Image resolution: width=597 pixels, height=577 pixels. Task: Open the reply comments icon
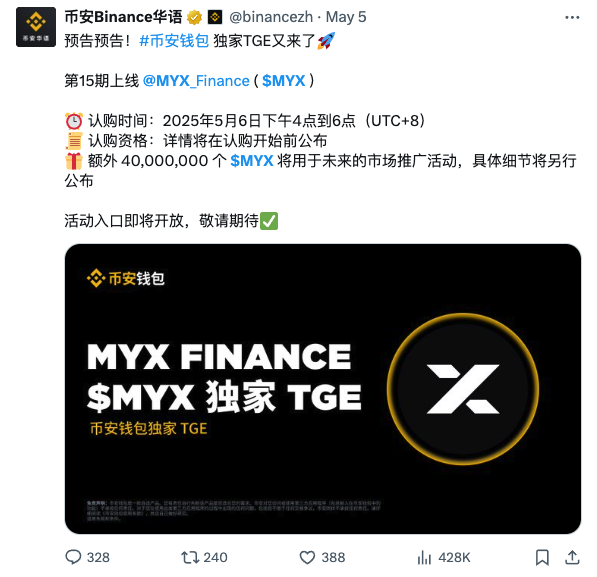tap(73, 557)
